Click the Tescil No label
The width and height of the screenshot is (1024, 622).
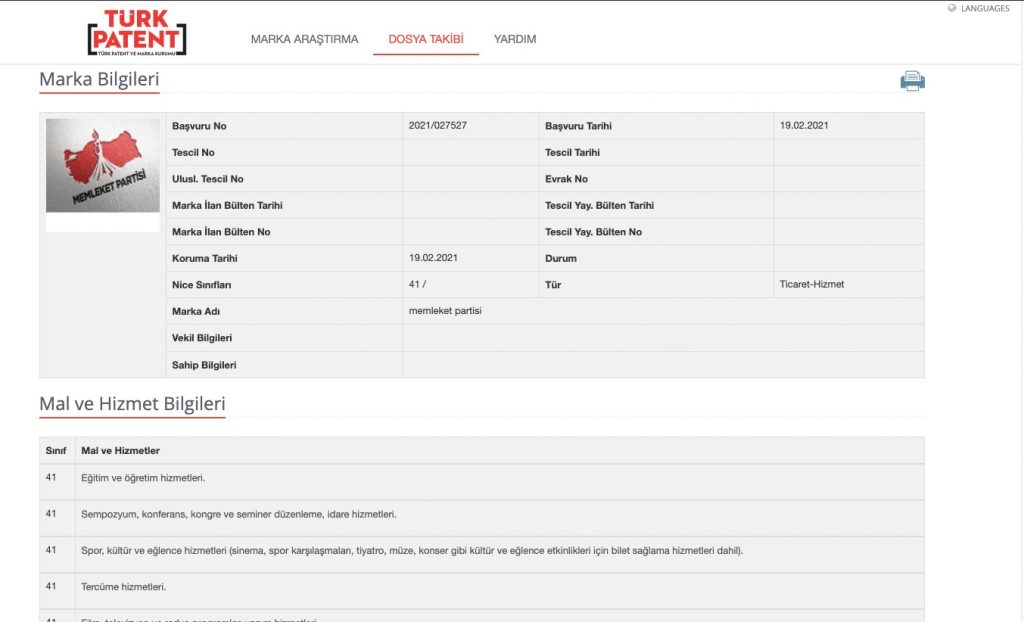(193, 152)
